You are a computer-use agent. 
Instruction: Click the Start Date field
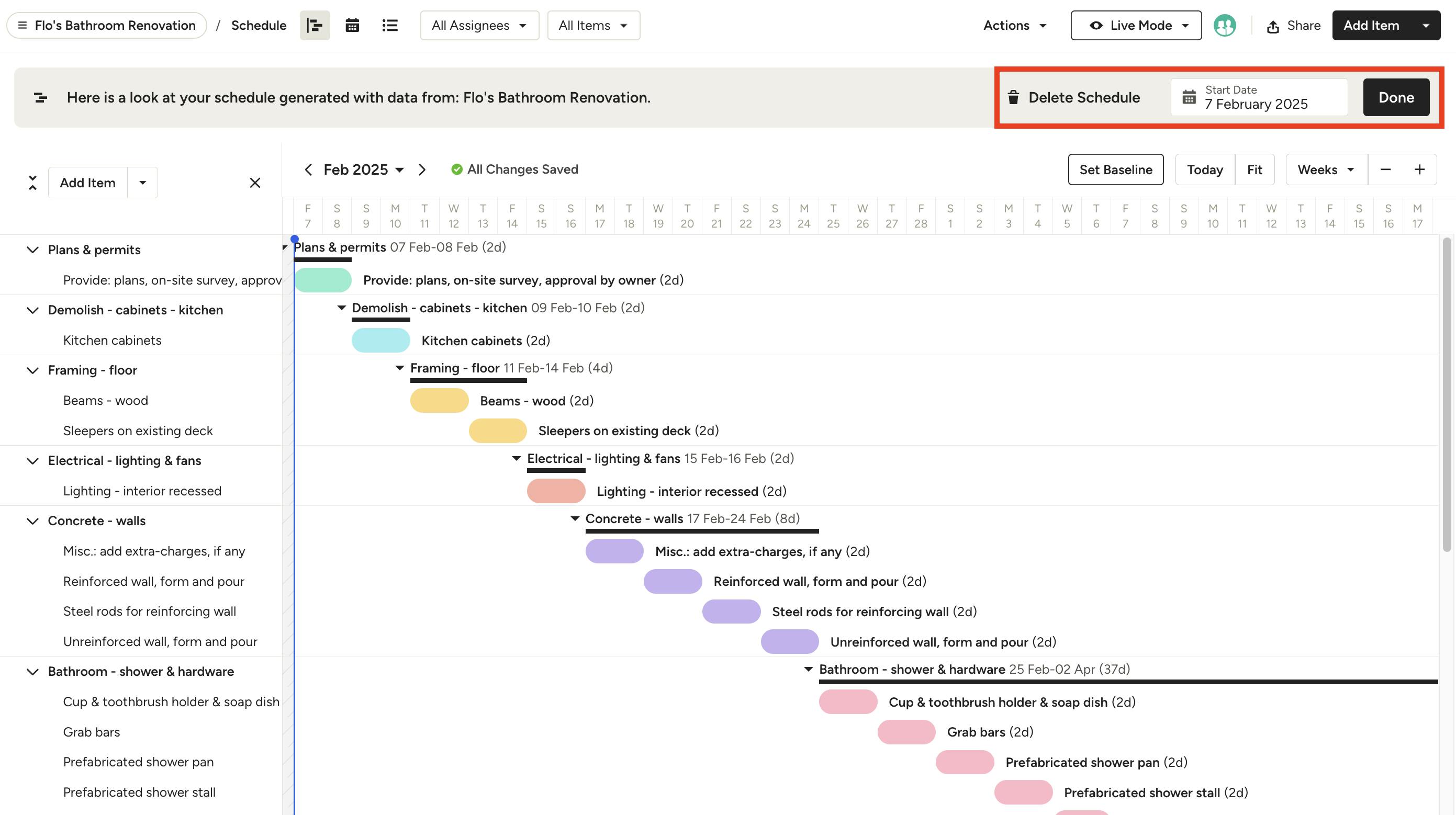coord(1259,97)
